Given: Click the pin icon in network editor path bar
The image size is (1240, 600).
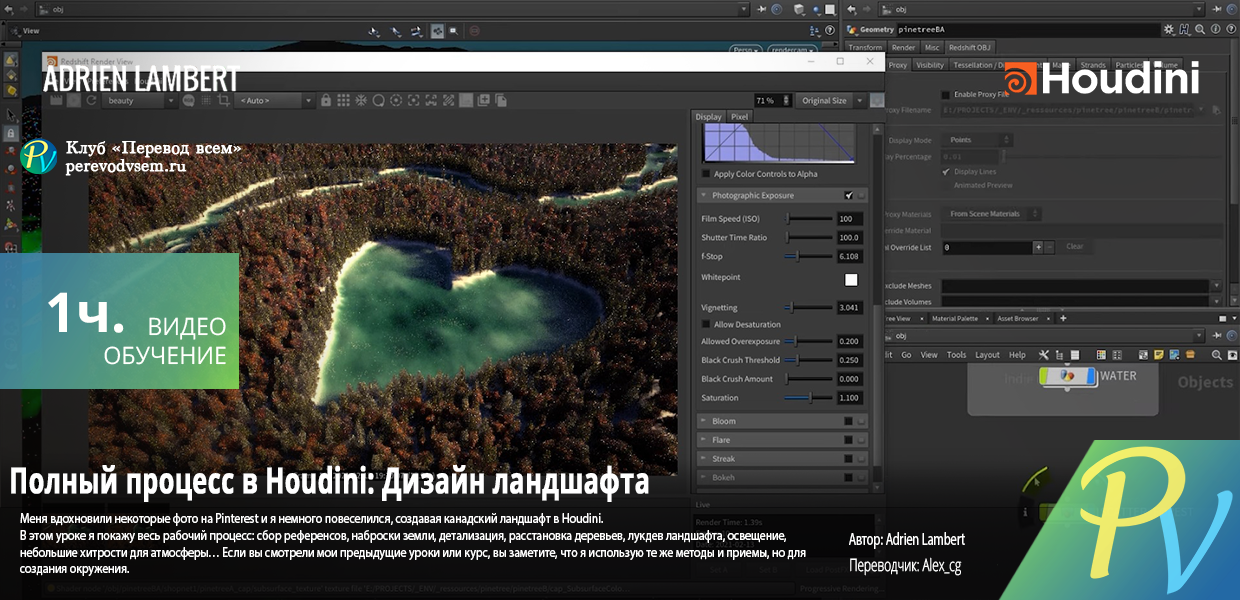Looking at the screenshot, I should (1217, 336).
